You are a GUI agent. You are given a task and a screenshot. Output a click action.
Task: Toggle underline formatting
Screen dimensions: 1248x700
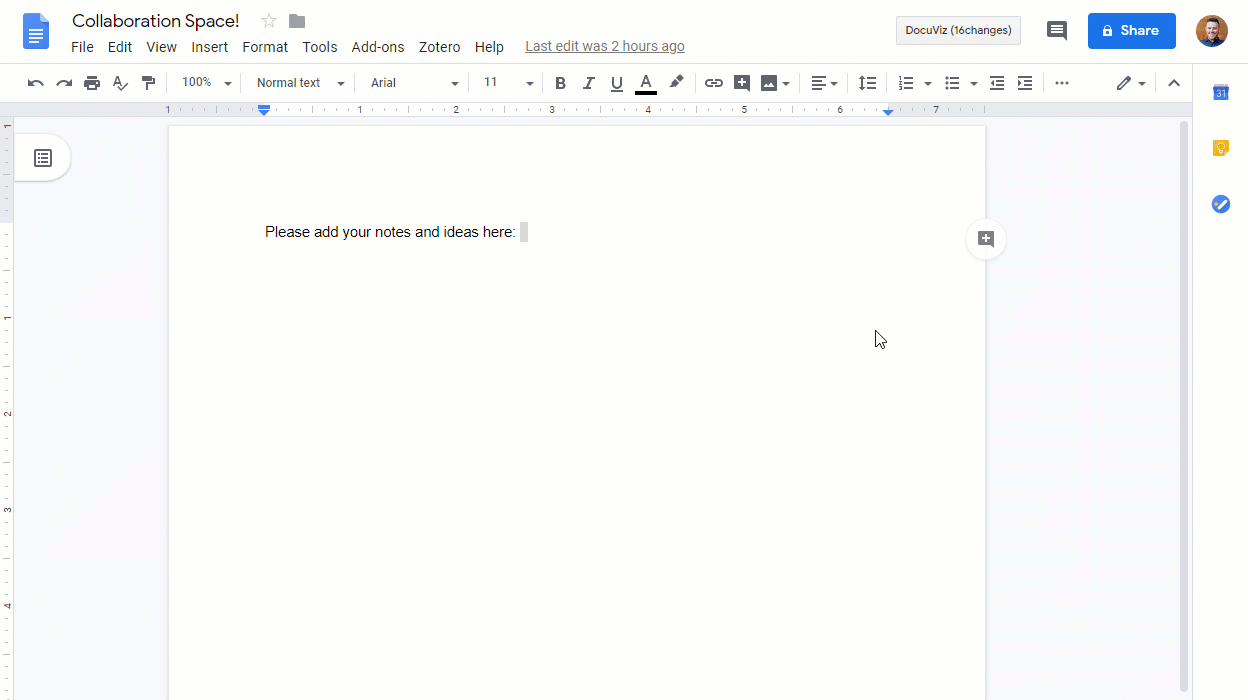point(616,83)
